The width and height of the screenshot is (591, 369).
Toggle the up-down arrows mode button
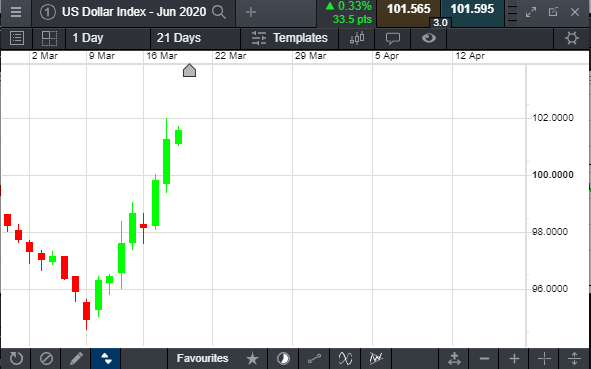[106, 358]
